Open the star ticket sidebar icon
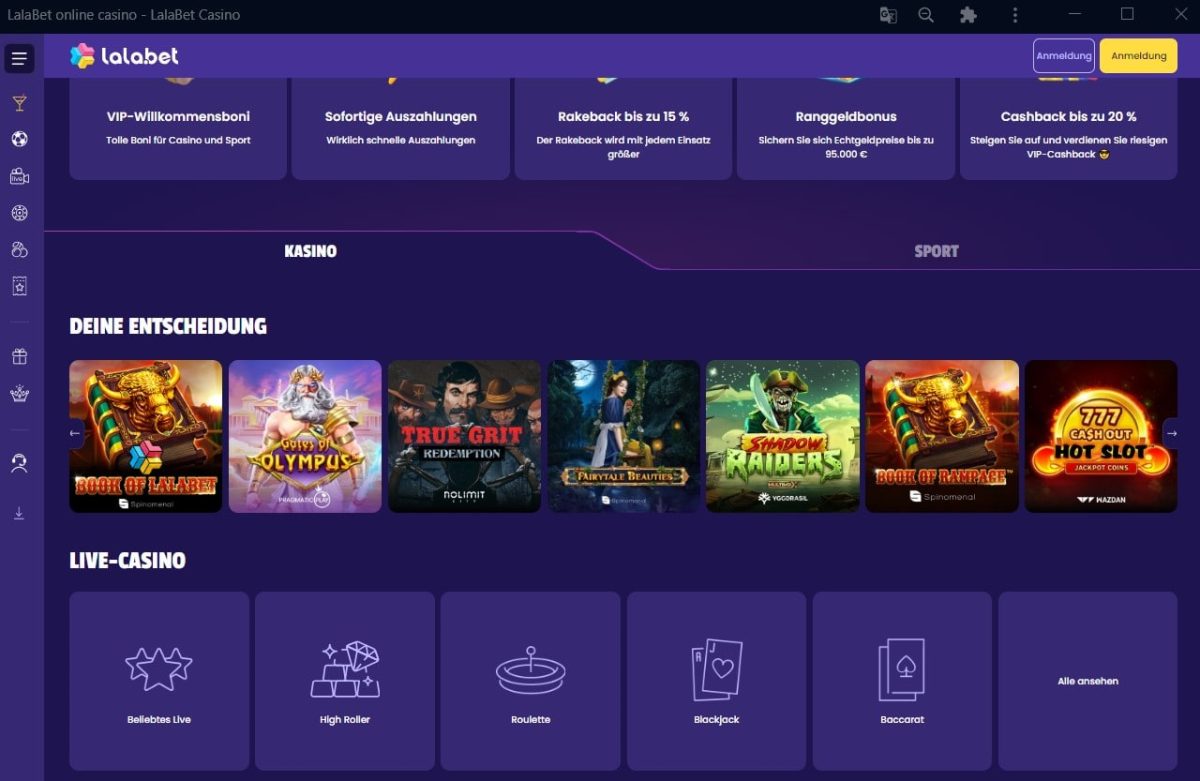This screenshot has height=781, width=1200. [x=19, y=286]
